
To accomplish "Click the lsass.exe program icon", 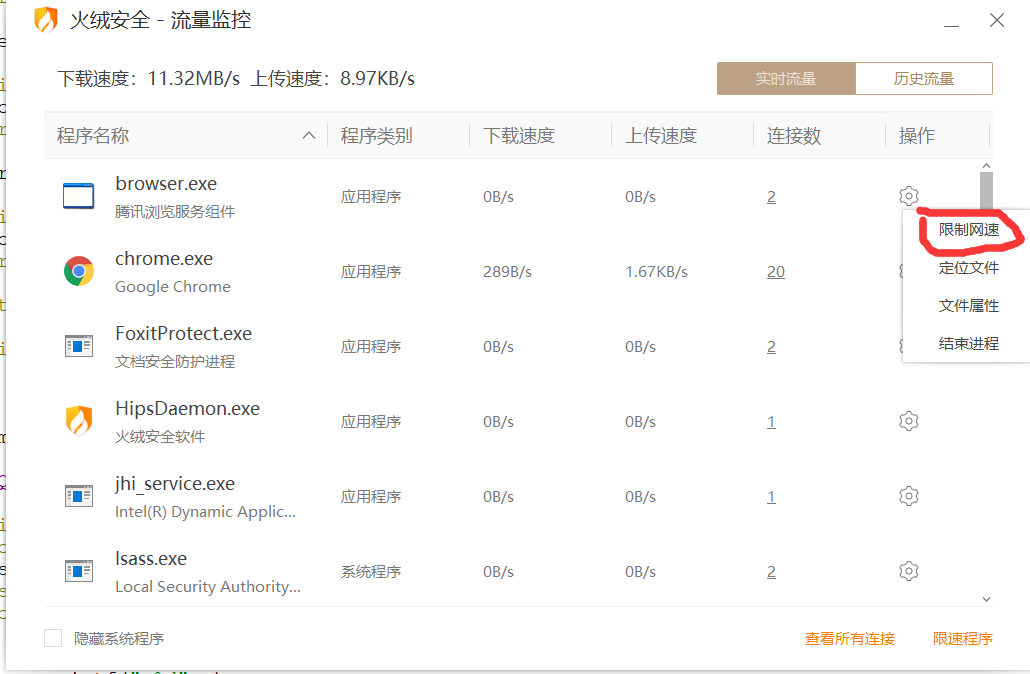I will [78, 570].
